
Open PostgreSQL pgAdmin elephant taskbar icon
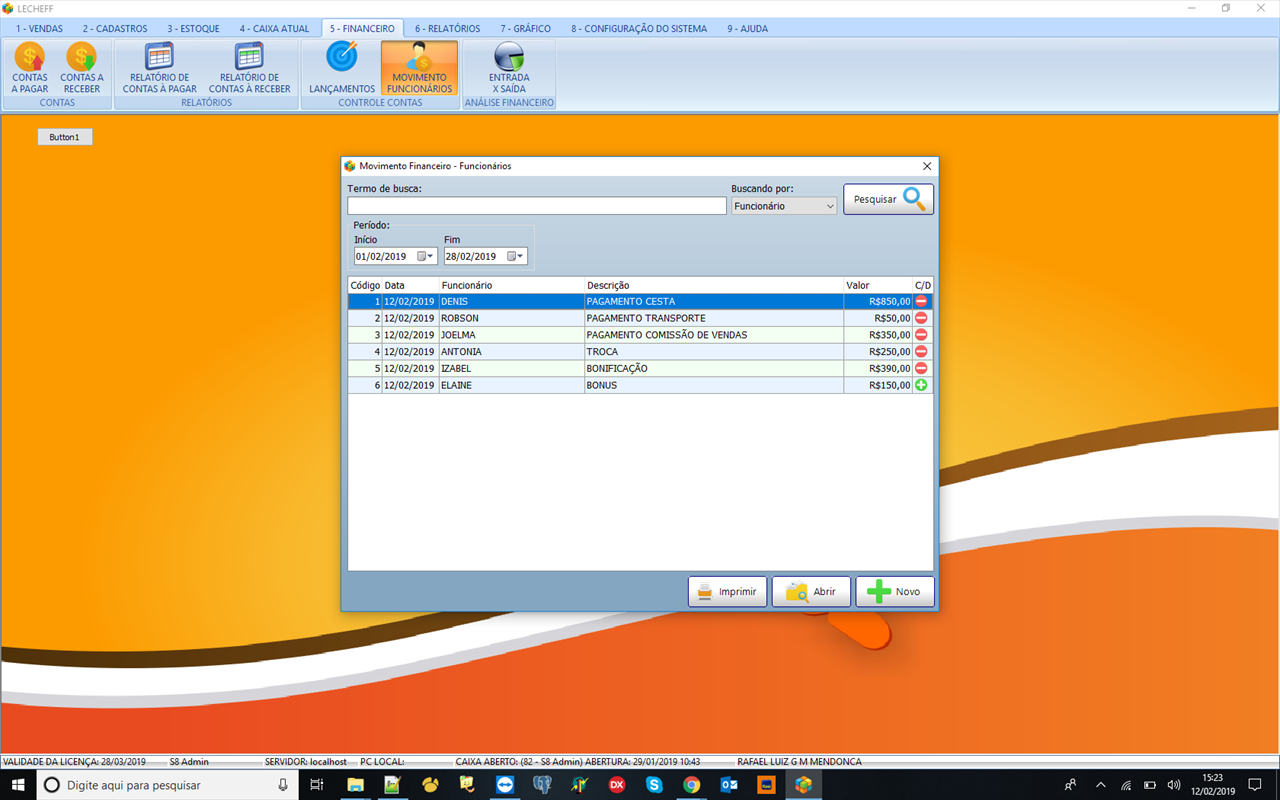[542, 785]
